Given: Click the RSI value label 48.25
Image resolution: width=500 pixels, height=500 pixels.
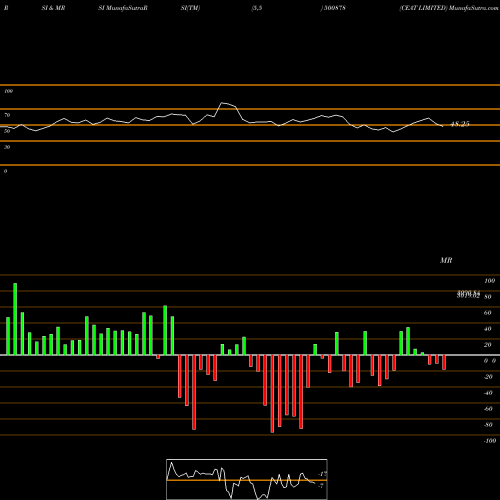Looking at the screenshot, I should point(460,124).
